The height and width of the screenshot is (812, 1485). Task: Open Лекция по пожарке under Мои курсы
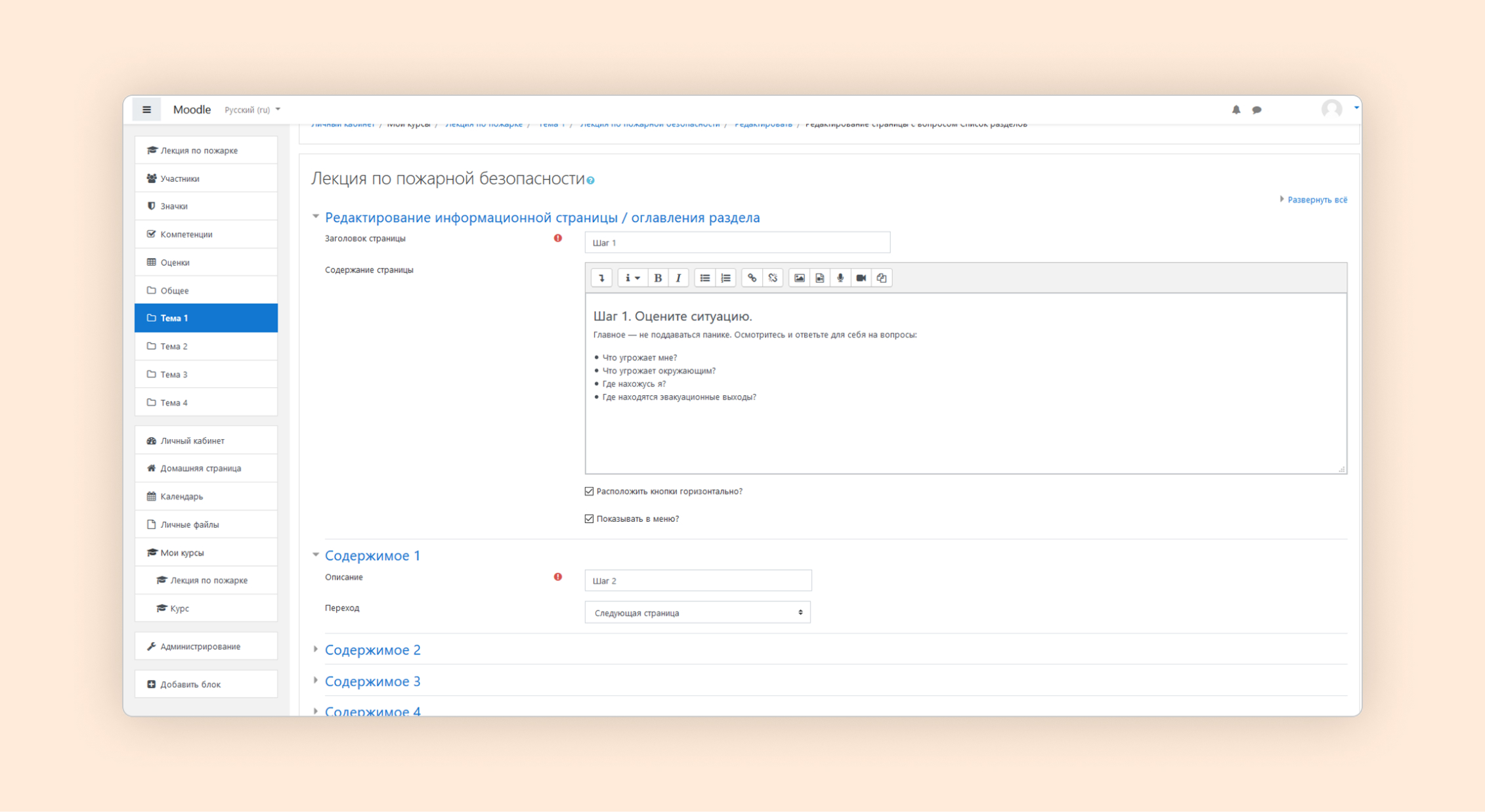(x=206, y=580)
